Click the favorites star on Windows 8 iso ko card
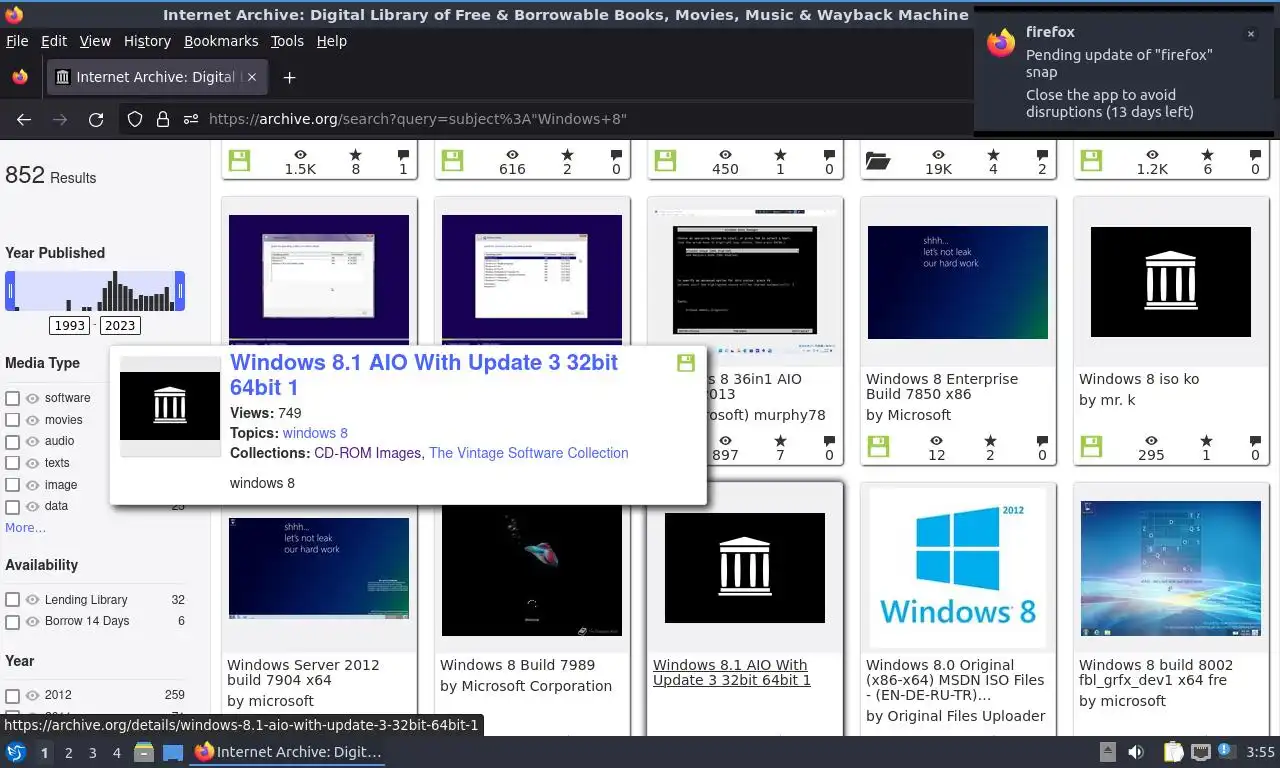 pos(1206,440)
